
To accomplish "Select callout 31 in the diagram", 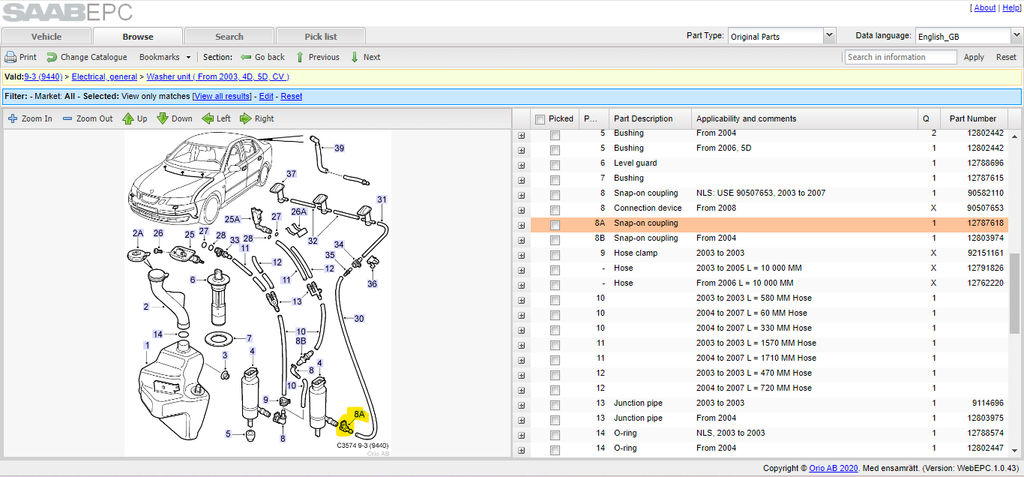I will [382, 199].
